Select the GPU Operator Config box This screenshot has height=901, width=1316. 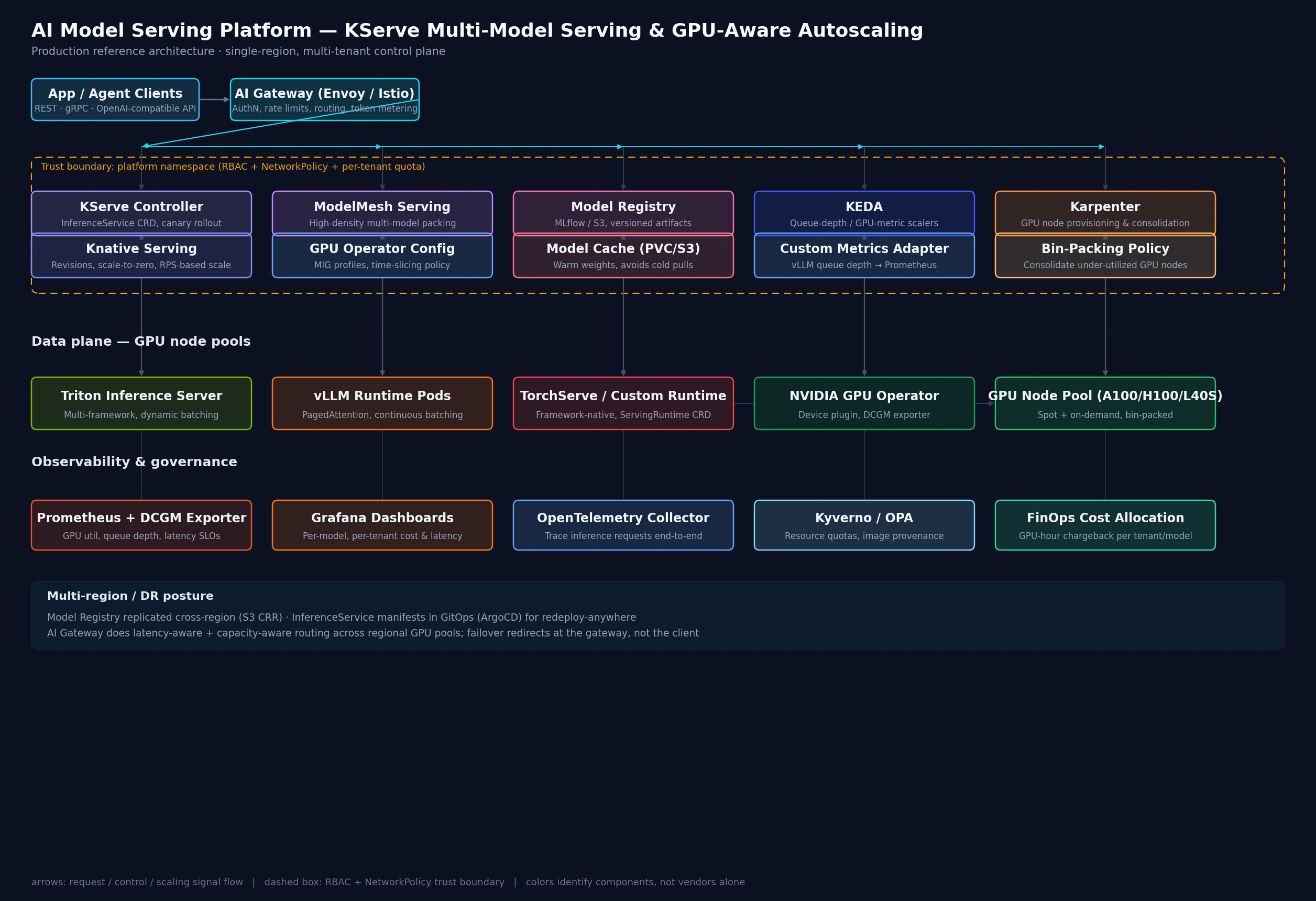pos(382,256)
